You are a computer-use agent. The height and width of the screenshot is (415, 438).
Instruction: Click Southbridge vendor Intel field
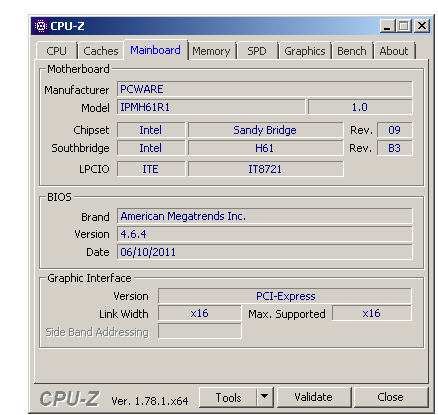pos(151,148)
